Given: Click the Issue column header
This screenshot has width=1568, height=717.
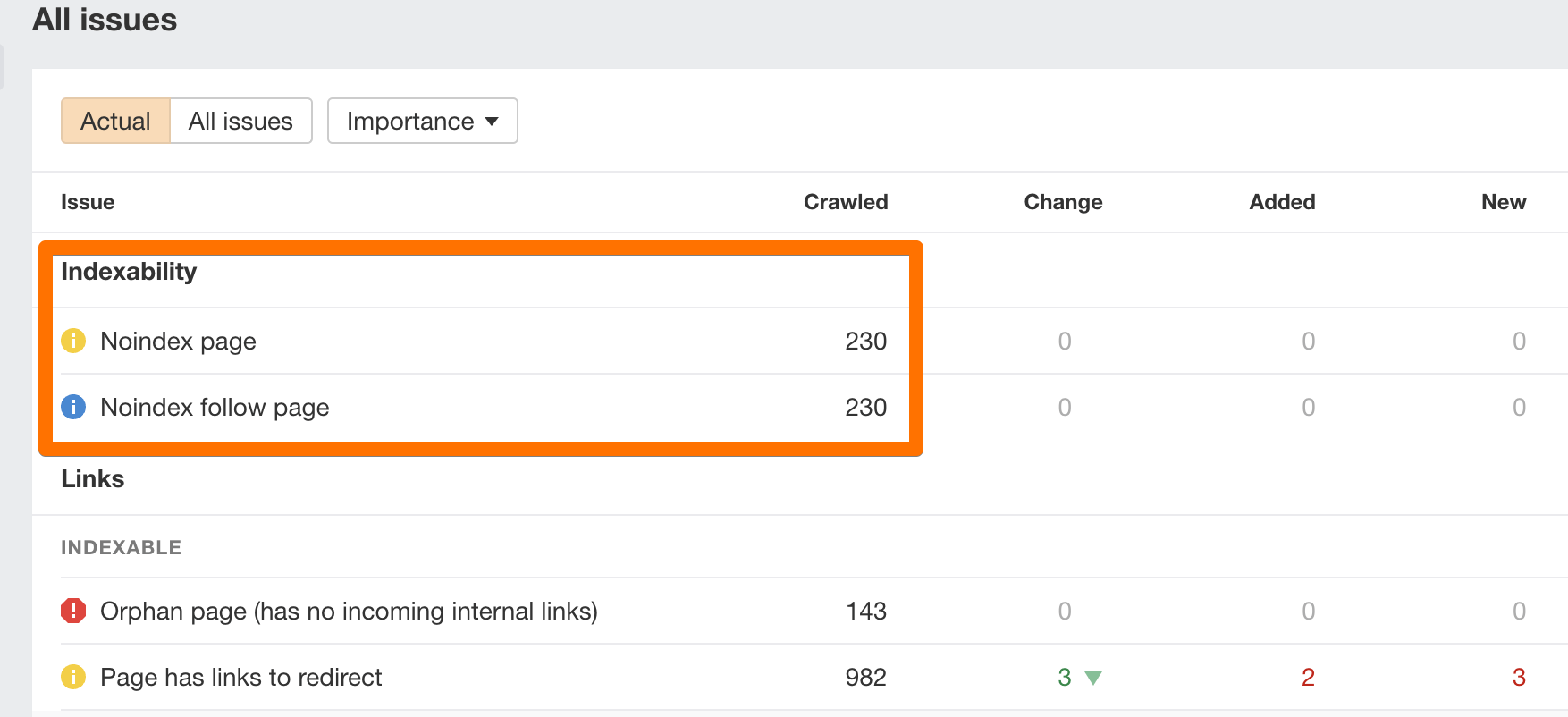Looking at the screenshot, I should (88, 202).
